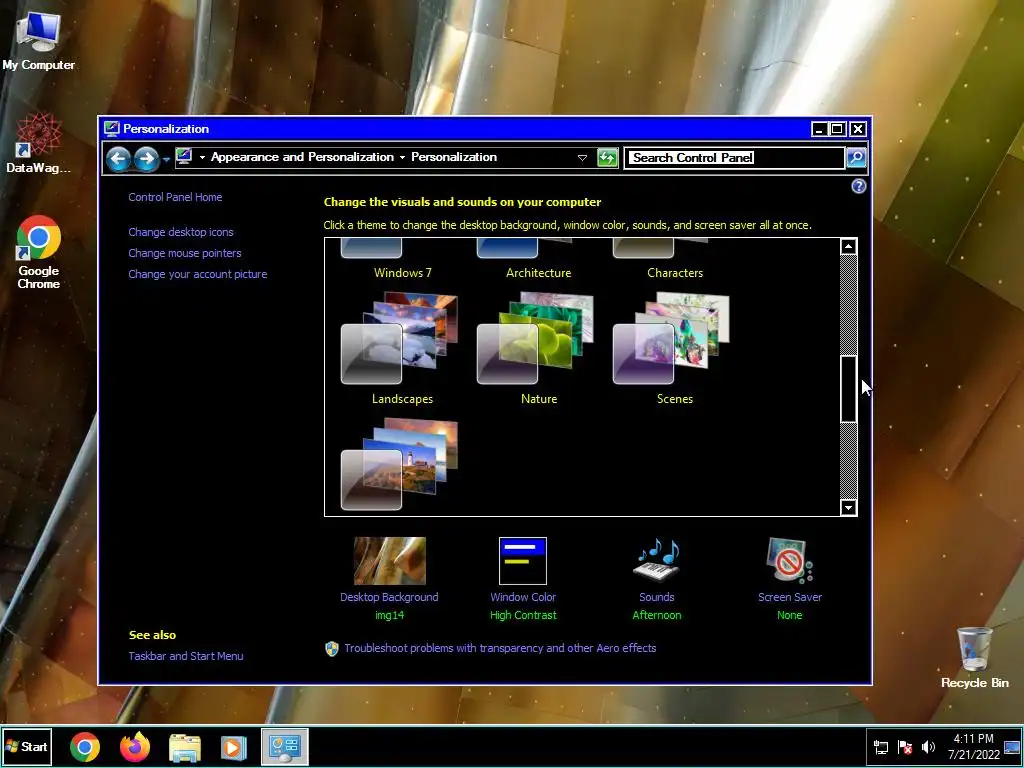Click the theme list scrollbar thumb
Screen dimensions: 1024x768
848,389
